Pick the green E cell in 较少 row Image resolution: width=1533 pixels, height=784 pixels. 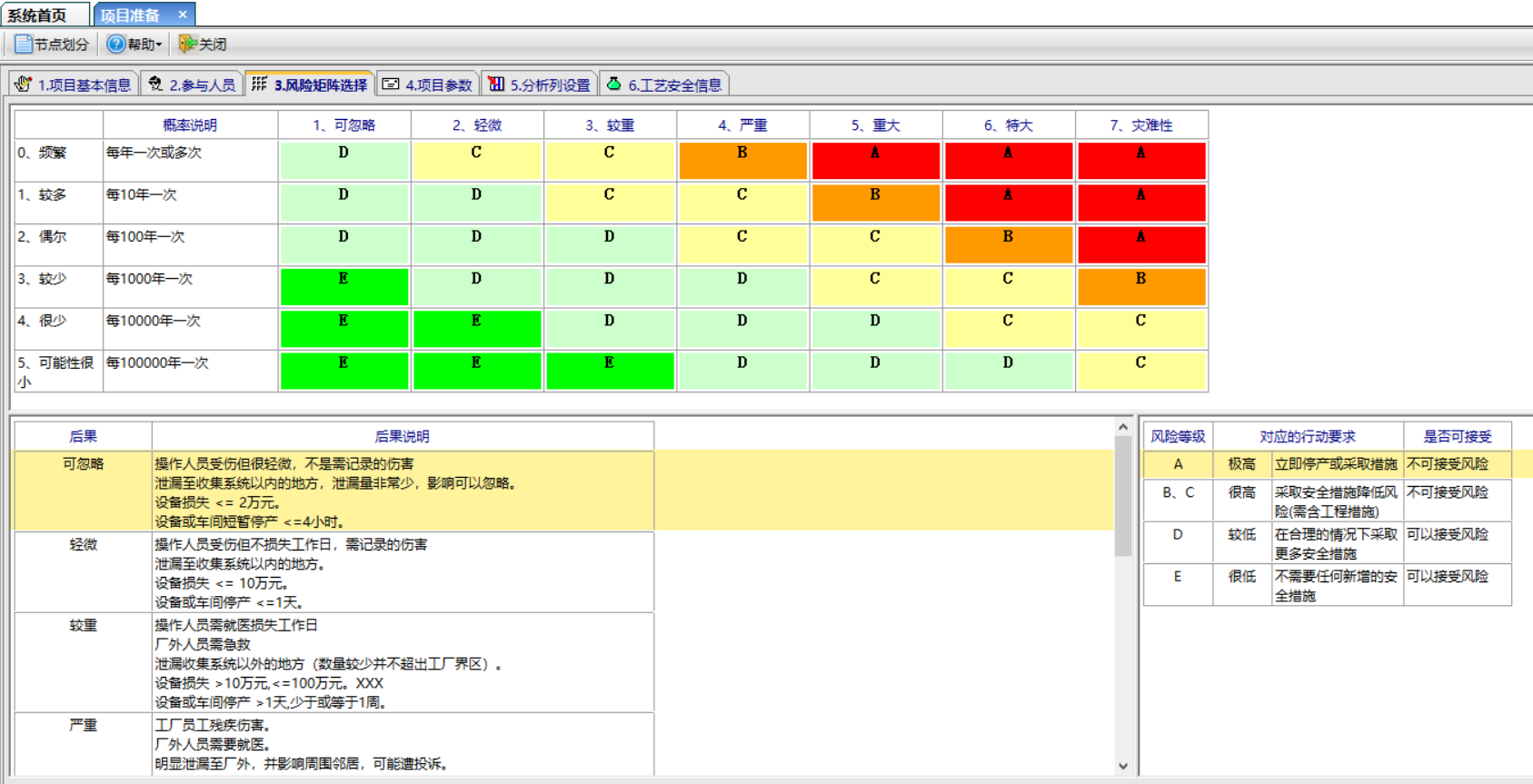(x=343, y=286)
